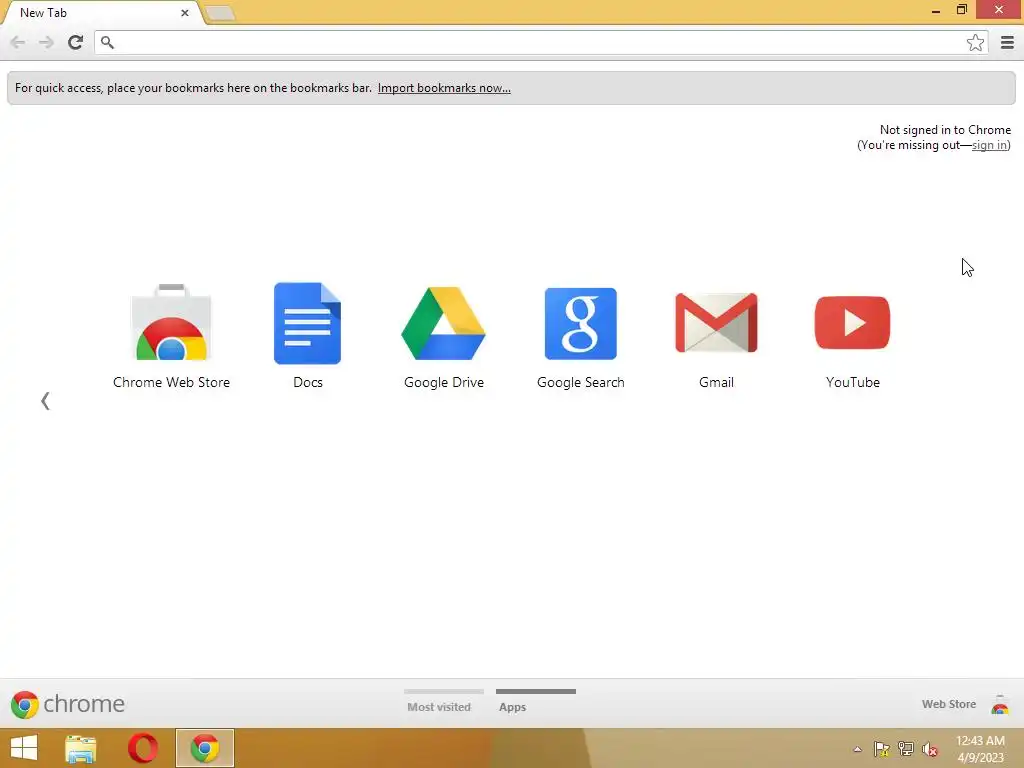The height and width of the screenshot is (768, 1024).
Task: Open the Chrome hamburger menu
Action: point(1007,42)
